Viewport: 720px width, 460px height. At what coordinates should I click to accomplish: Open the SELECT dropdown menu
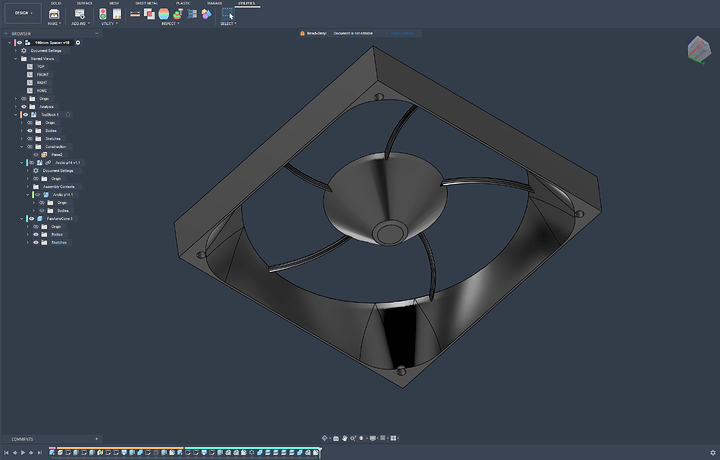point(228,23)
